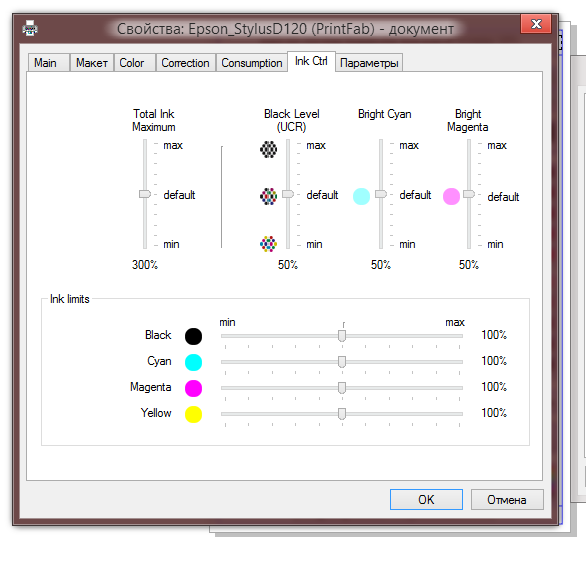Switch to the Color tab

click(x=135, y=63)
